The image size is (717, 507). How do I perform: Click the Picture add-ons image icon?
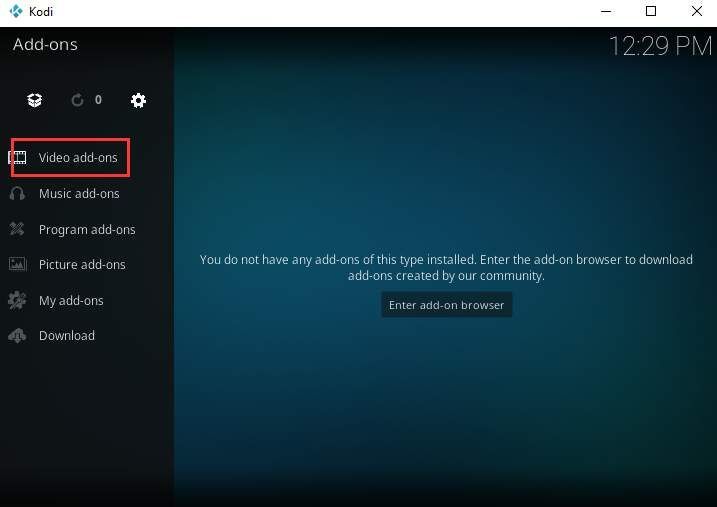tap(17, 264)
